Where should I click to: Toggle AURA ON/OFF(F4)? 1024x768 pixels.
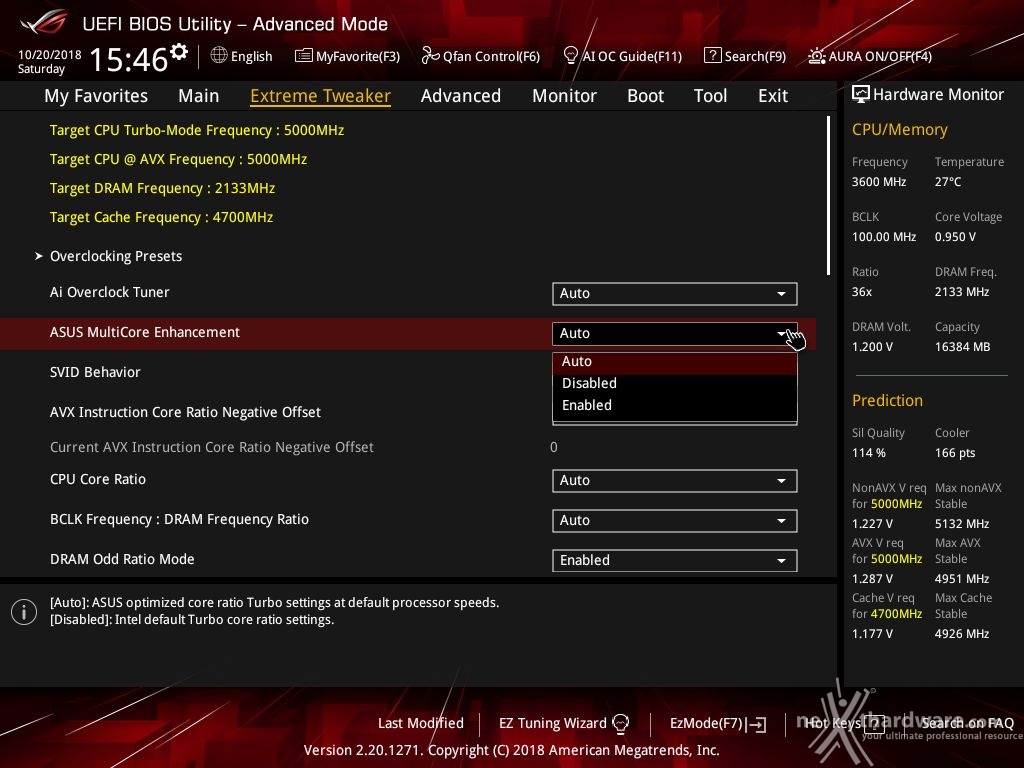click(x=870, y=56)
